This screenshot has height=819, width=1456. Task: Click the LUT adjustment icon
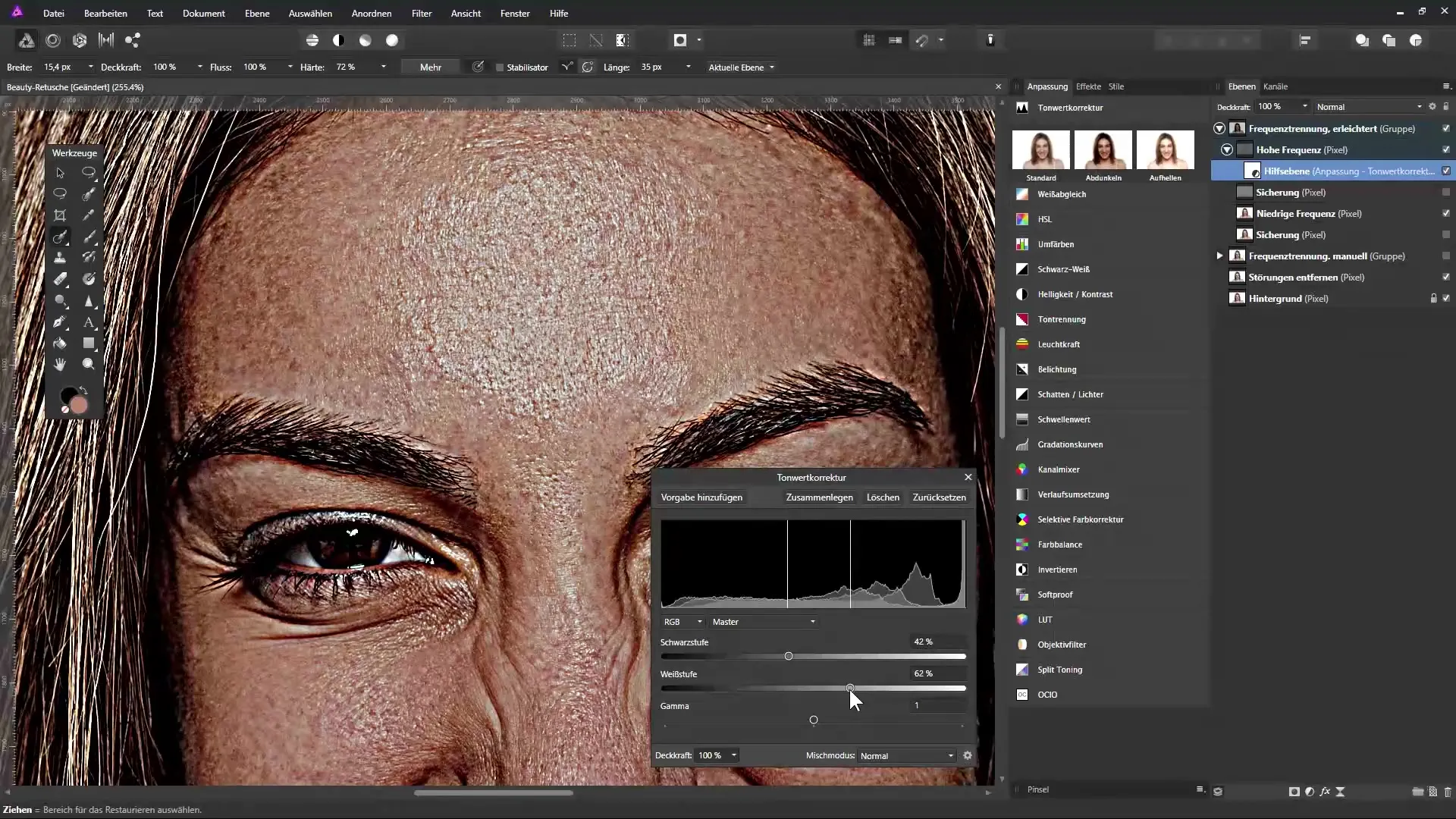point(1022,620)
